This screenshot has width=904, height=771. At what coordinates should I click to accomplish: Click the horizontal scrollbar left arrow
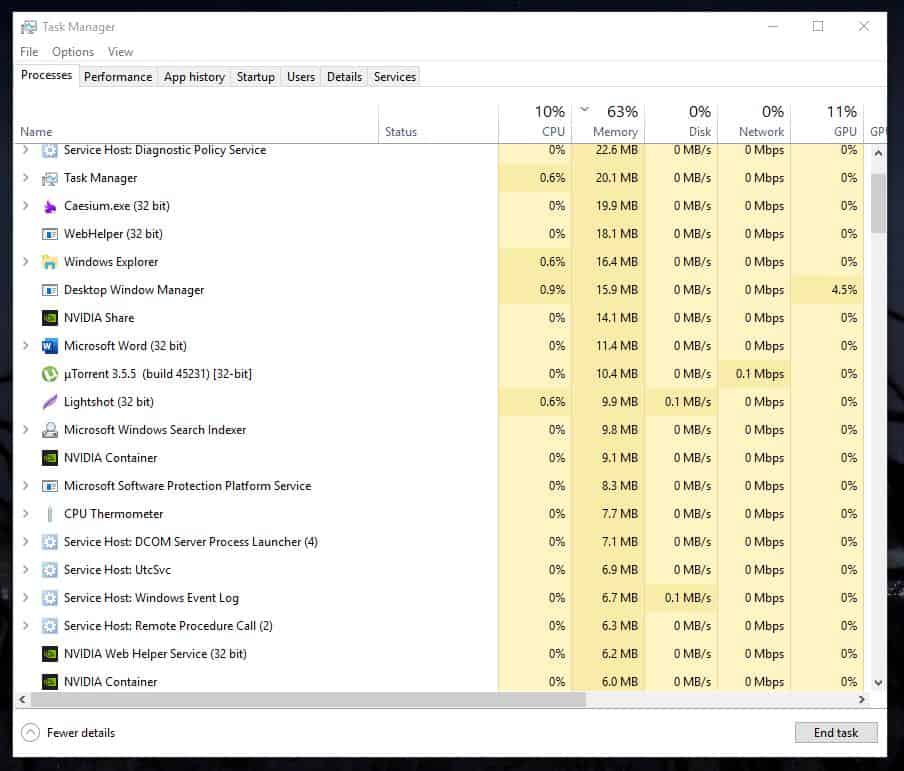pos(22,699)
